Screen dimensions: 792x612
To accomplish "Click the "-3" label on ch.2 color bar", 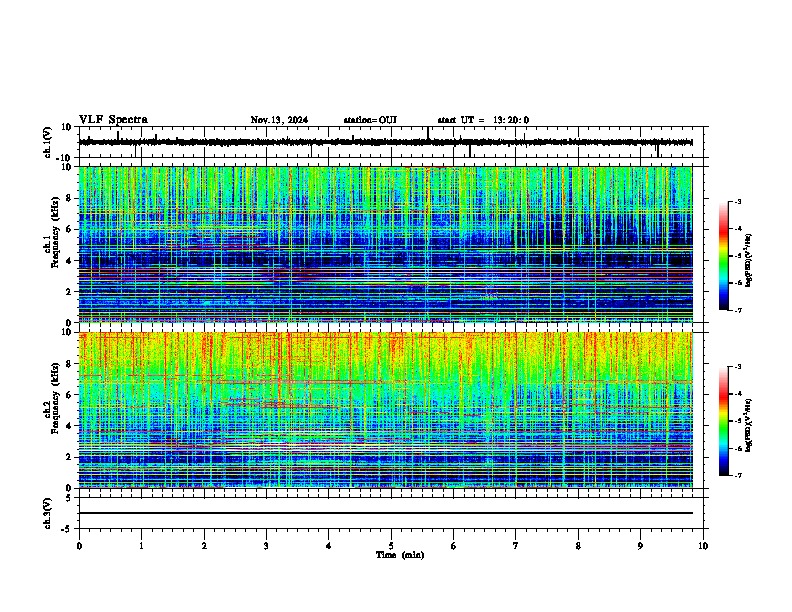I will 737,367.
